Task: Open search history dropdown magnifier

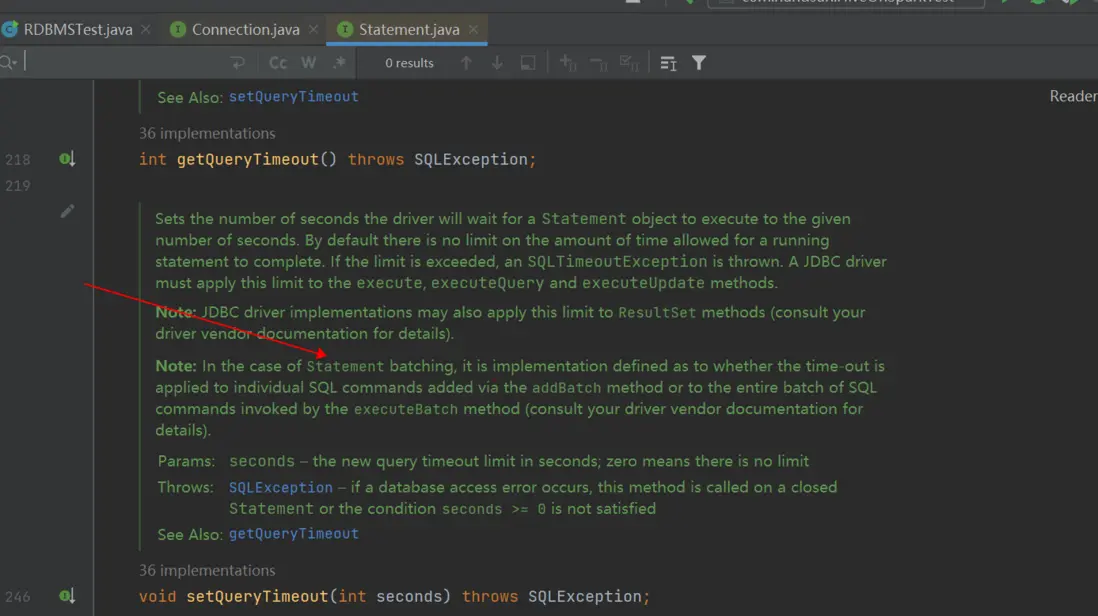Action: coord(8,63)
